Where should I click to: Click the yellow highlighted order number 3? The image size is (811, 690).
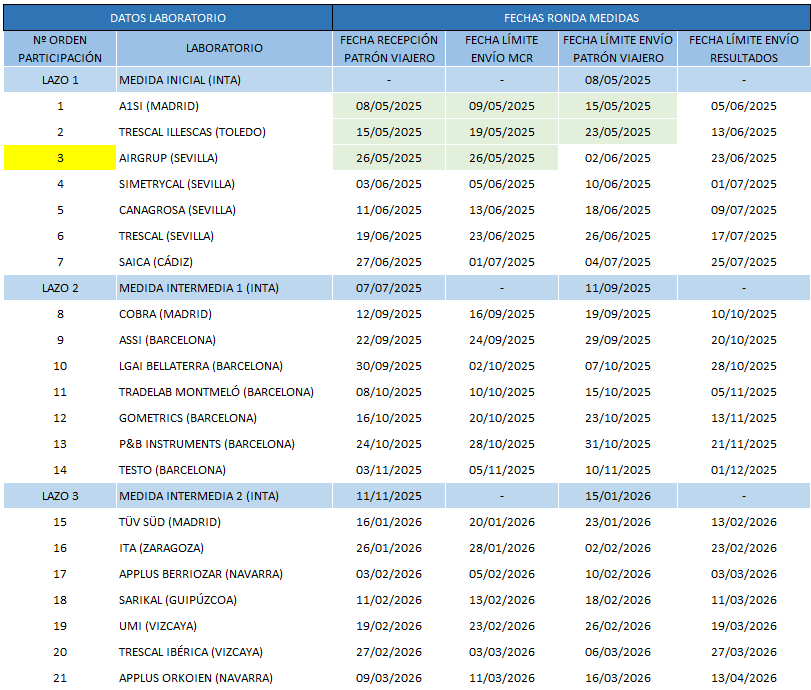(60, 158)
